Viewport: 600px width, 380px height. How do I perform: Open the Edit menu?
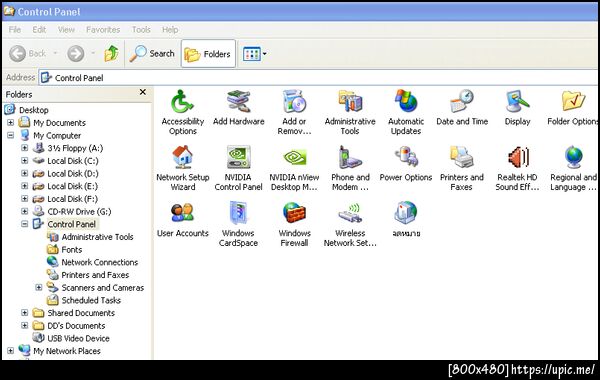coord(39,29)
